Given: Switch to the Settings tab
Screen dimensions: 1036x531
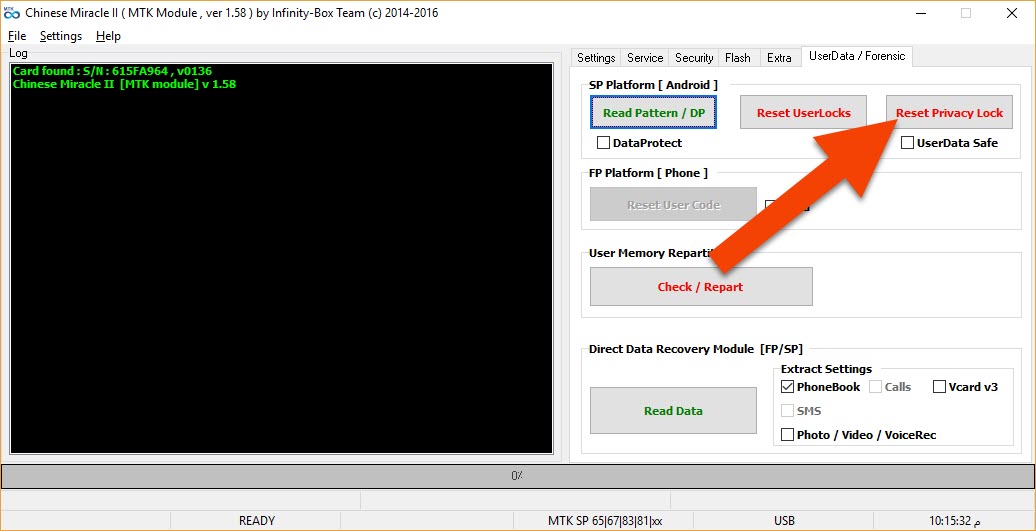Looking at the screenshot, I should coord(596,58).
